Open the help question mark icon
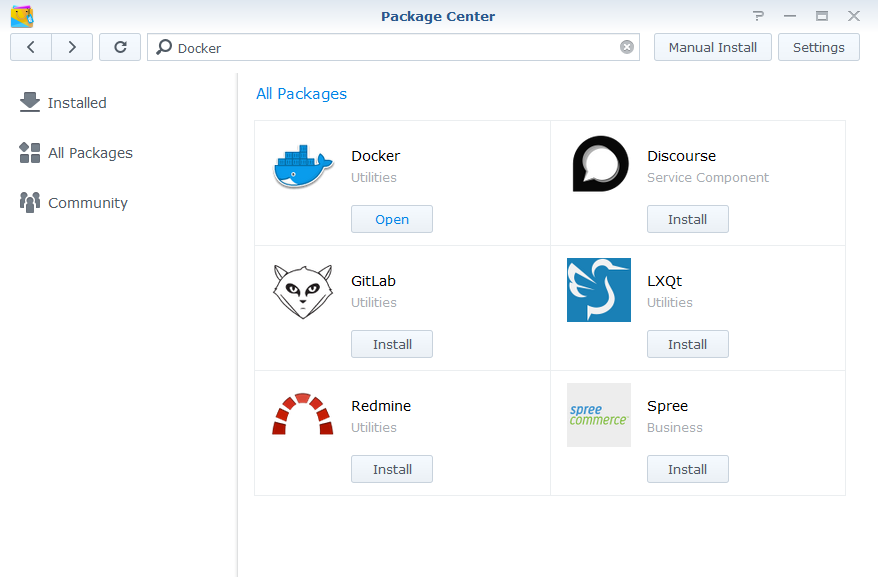The image size is (878, 577). [x=758, y=16]
